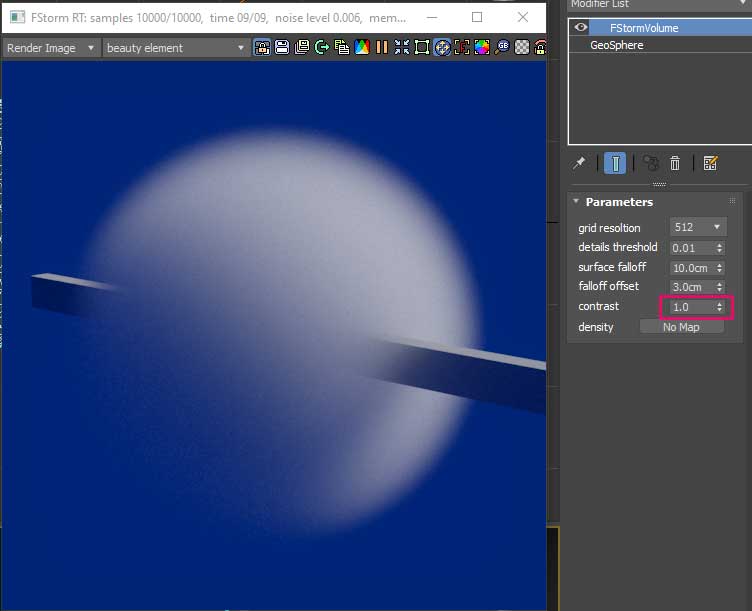This screenshot has height=611, width=752.
Task: Click the contrast spinner arrows
Action: [x=720, y=307]
